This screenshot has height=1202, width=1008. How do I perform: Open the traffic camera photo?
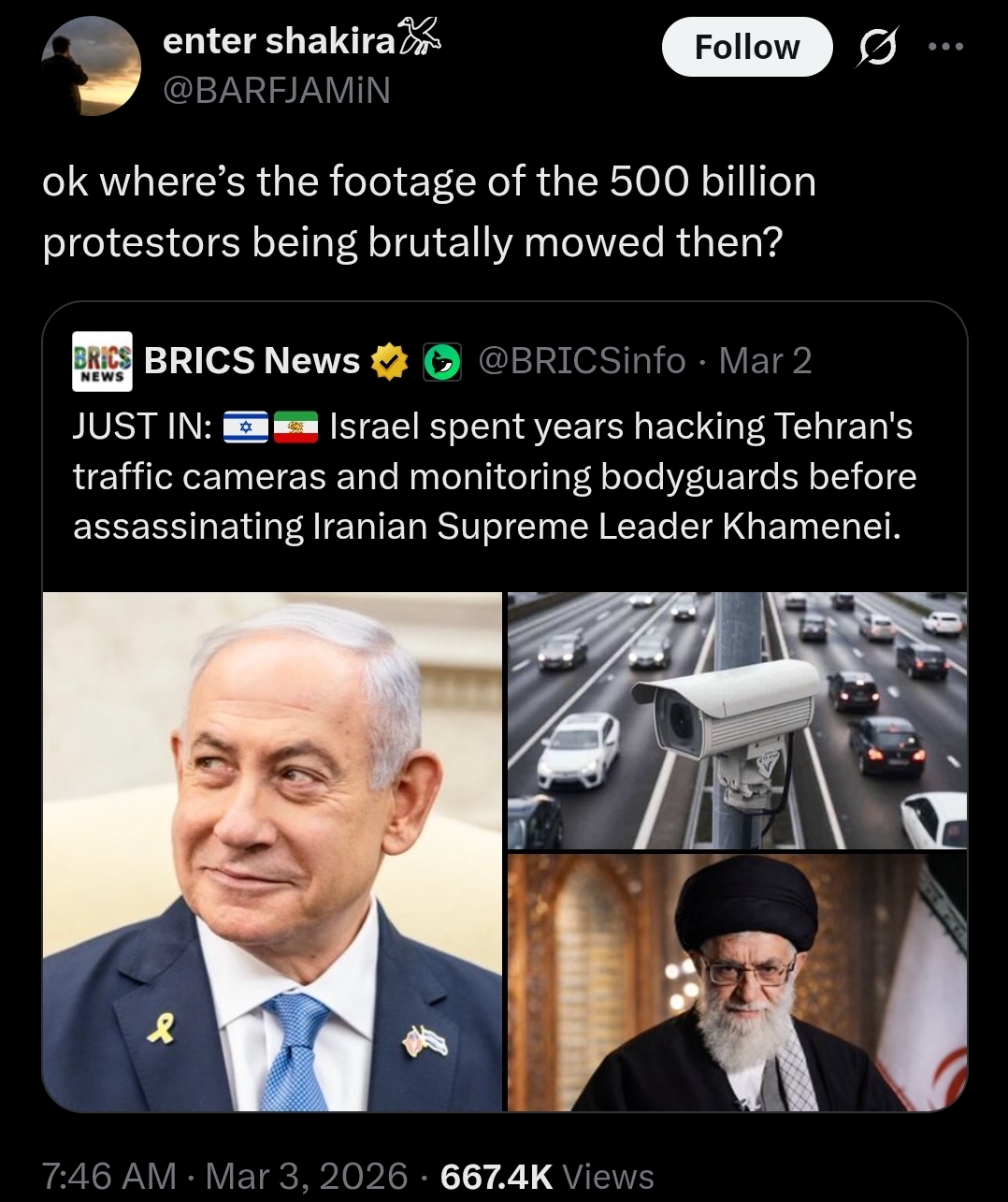tap(737, 720)
